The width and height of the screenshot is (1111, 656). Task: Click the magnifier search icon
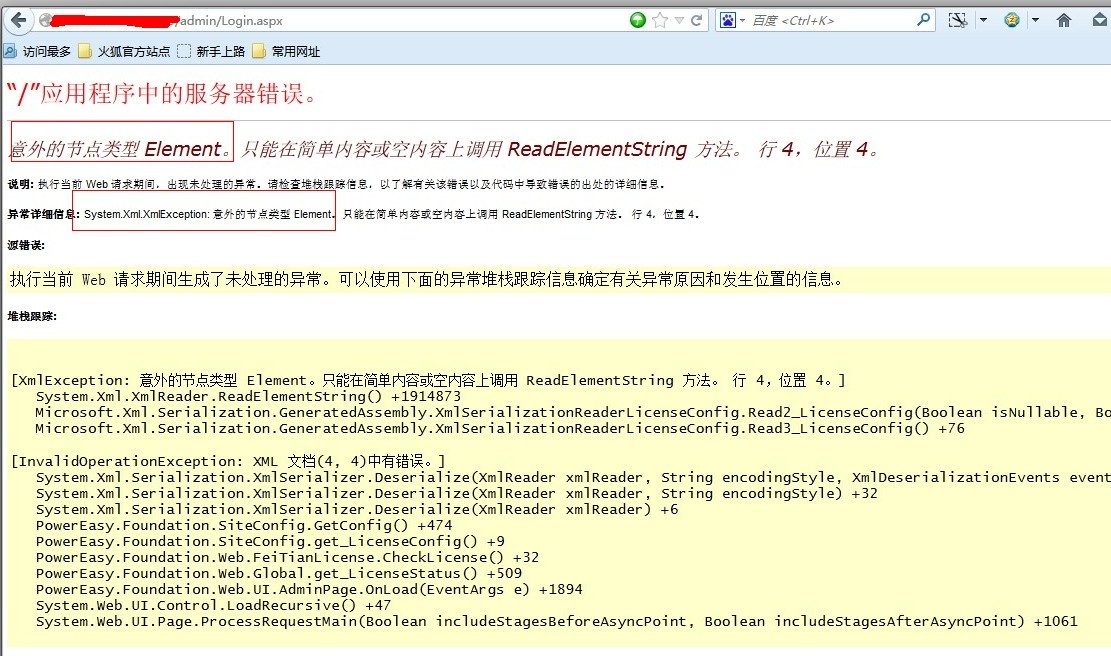point(924,20)
